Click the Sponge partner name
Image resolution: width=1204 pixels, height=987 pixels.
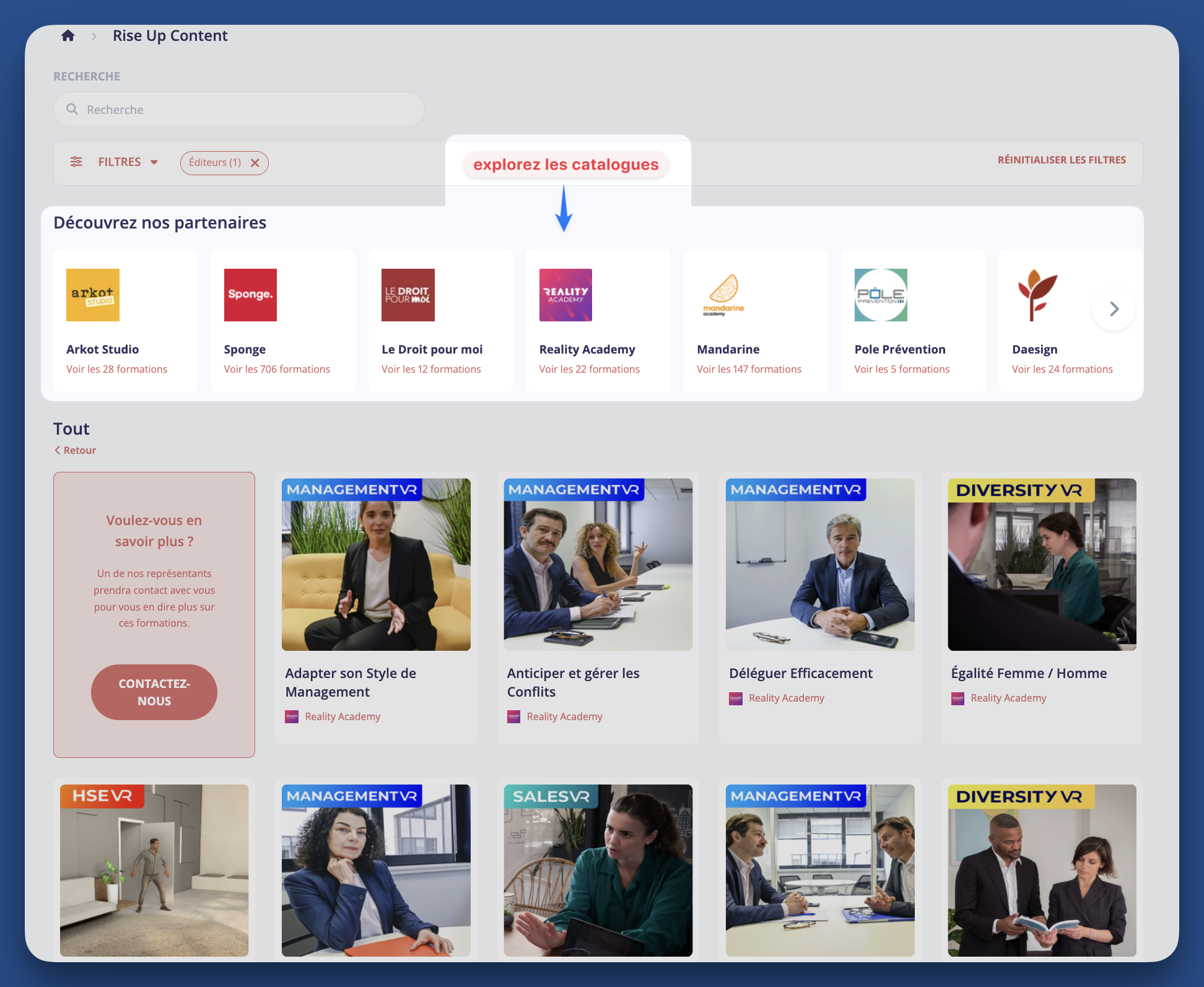[245, 349]
